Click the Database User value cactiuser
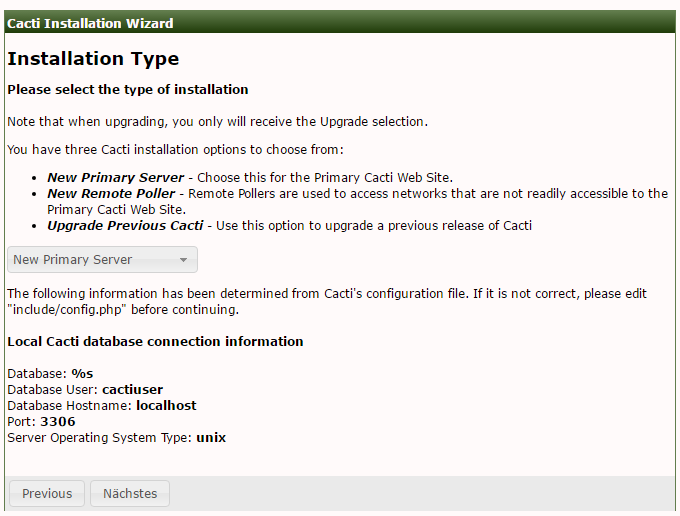680x516 pixels. pyautogui.click(x=133, y=389)
